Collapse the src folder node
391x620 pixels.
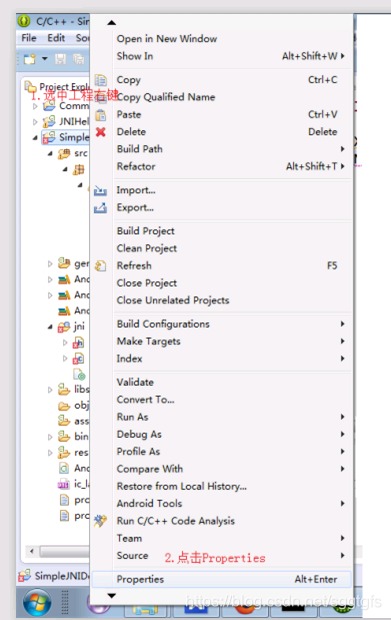tap(50, 153)
